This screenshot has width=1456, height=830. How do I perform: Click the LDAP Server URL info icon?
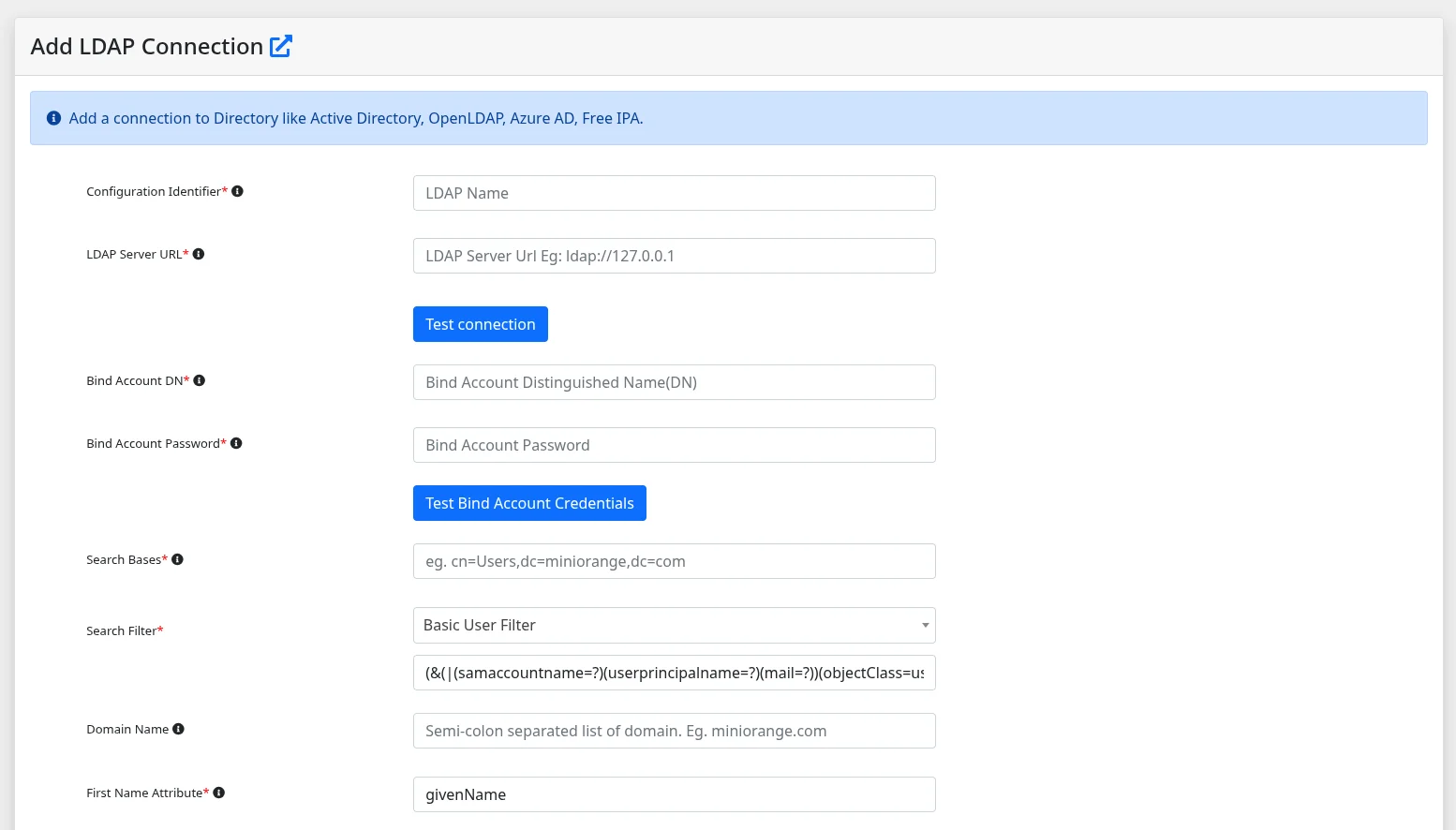pos(199,253)
